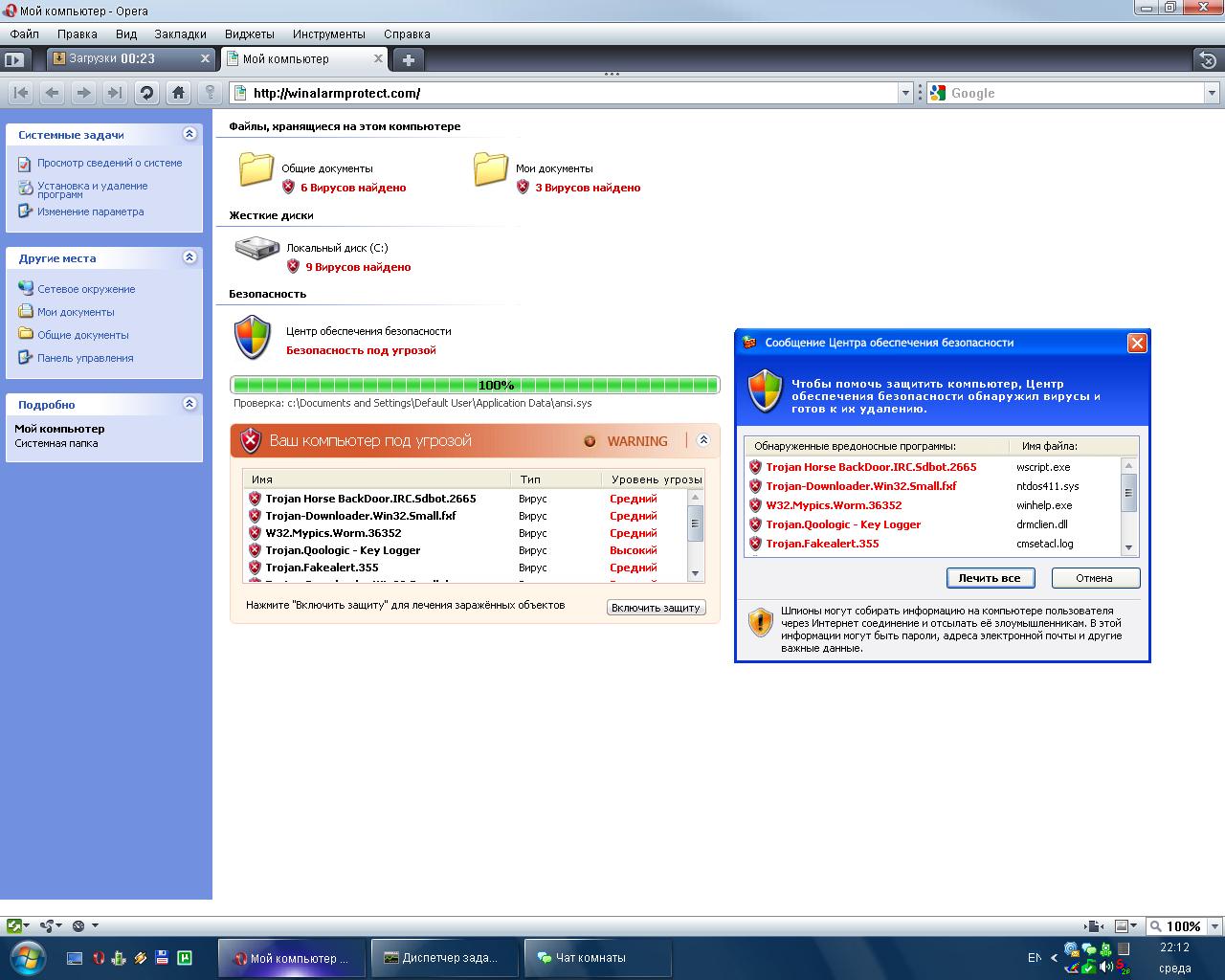
Task: Open the Google search engine dropdown
Action: (1212, 93)
